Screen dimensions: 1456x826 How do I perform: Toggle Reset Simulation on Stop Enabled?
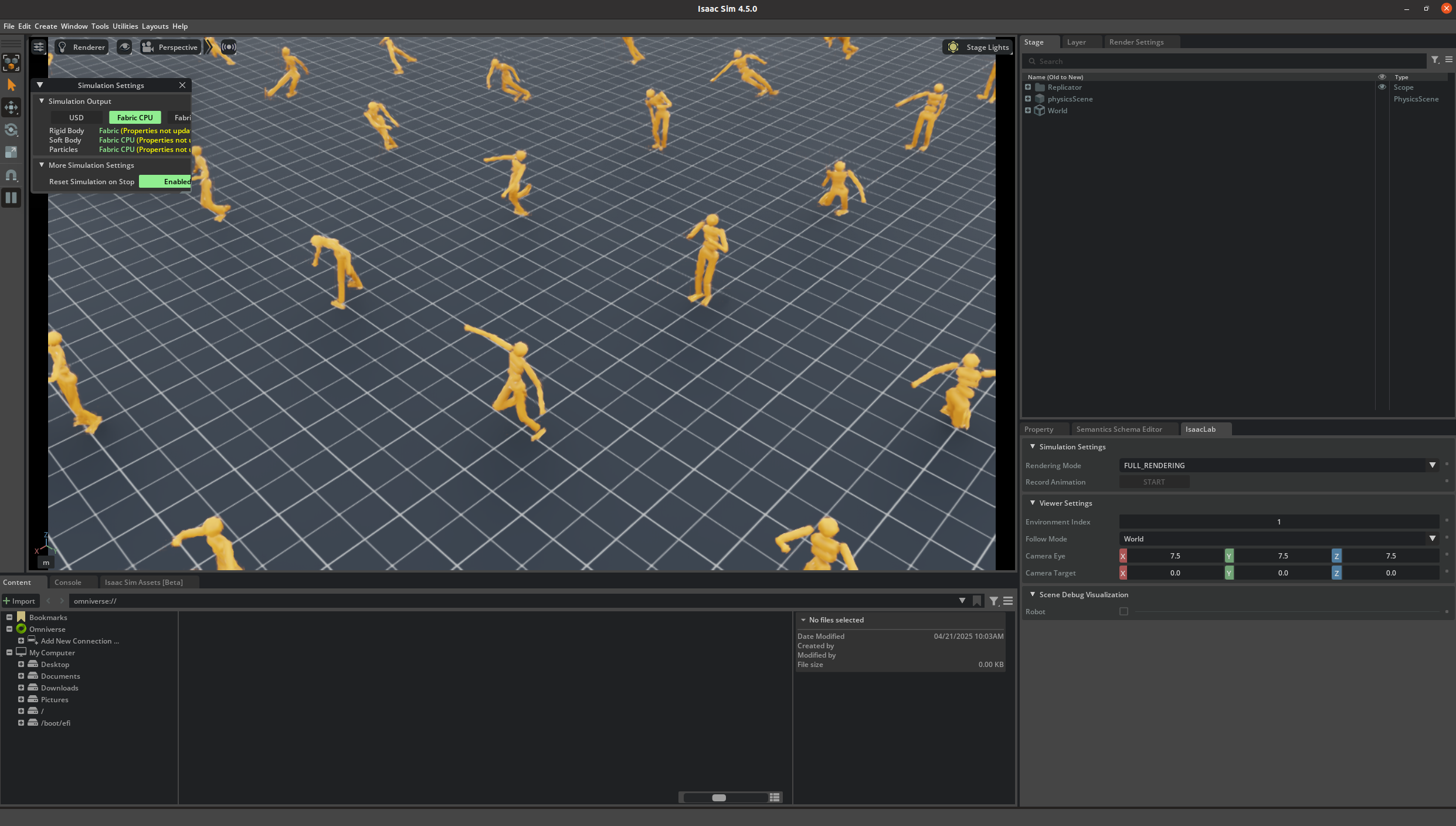167,182
